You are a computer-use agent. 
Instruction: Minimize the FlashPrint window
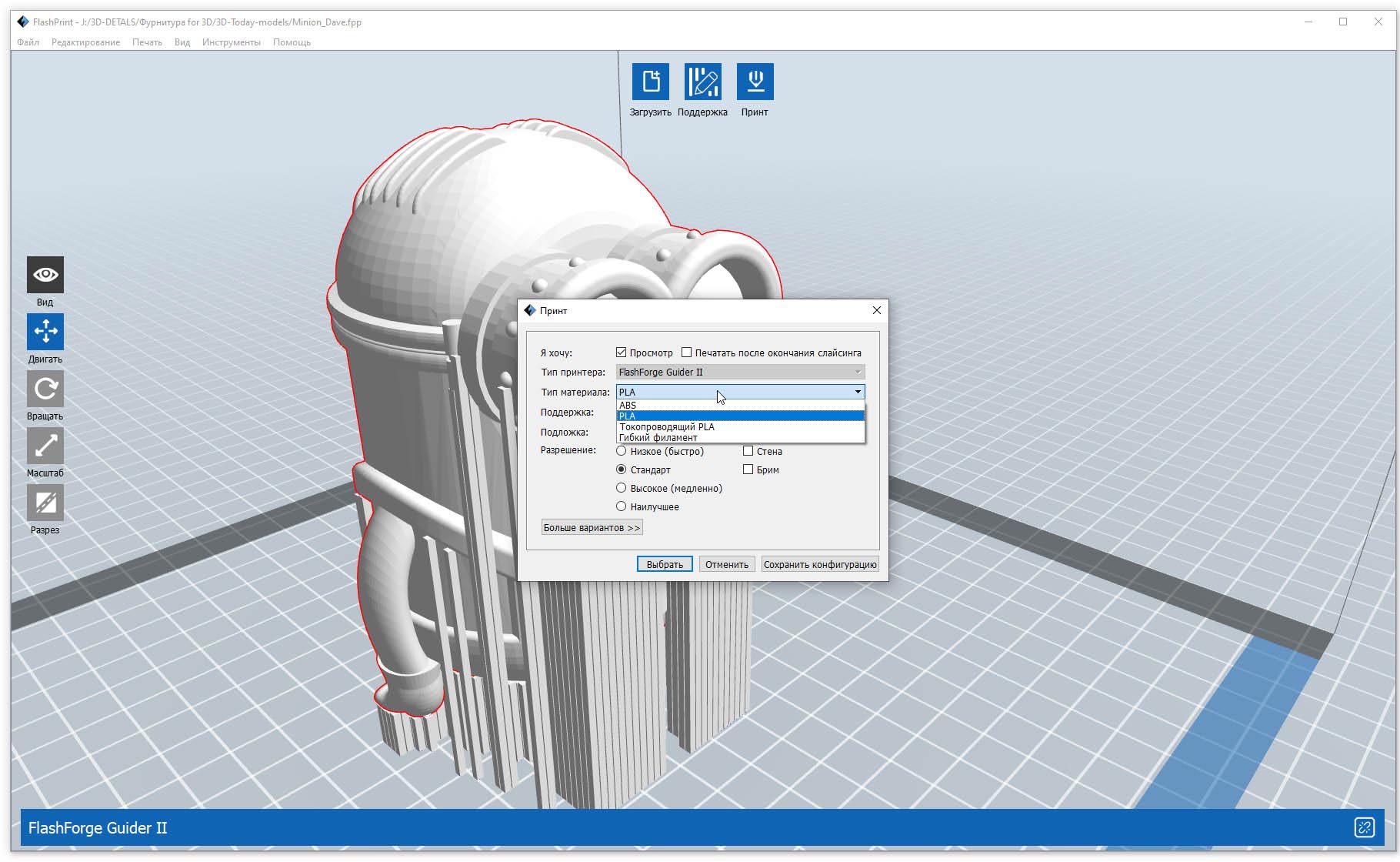click(x=1308, y=22)
